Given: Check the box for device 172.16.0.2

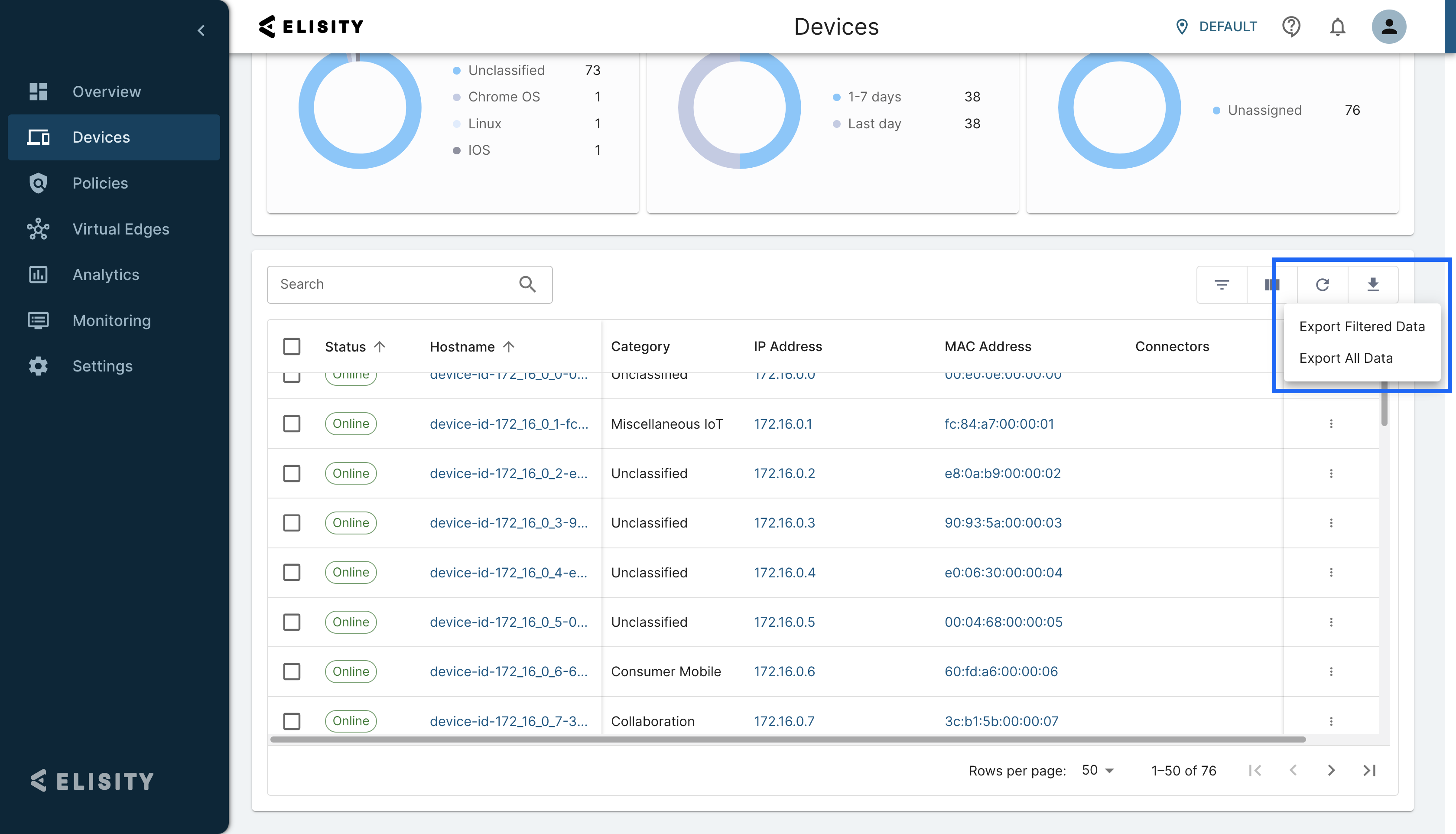Looking at the screenshot, I should [292, 474].
